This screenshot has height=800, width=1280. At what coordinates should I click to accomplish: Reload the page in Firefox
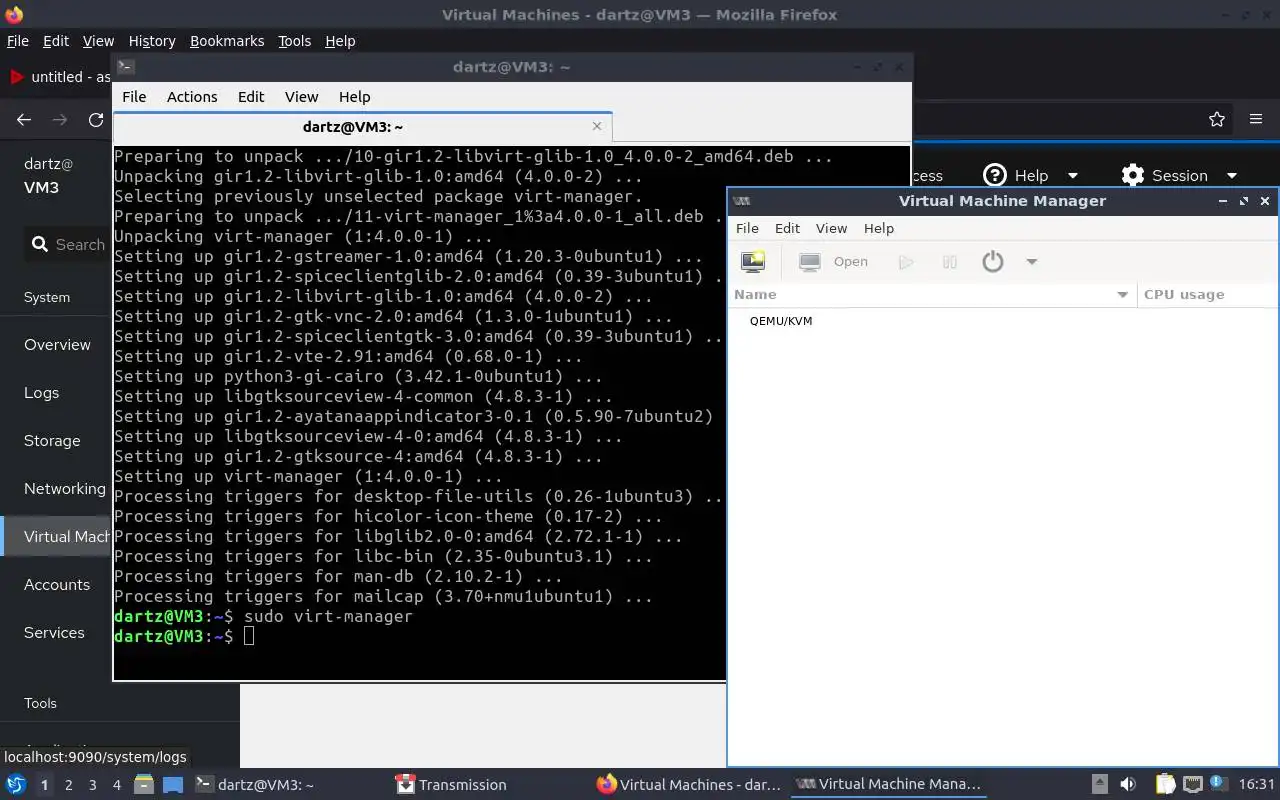[96, 119]
